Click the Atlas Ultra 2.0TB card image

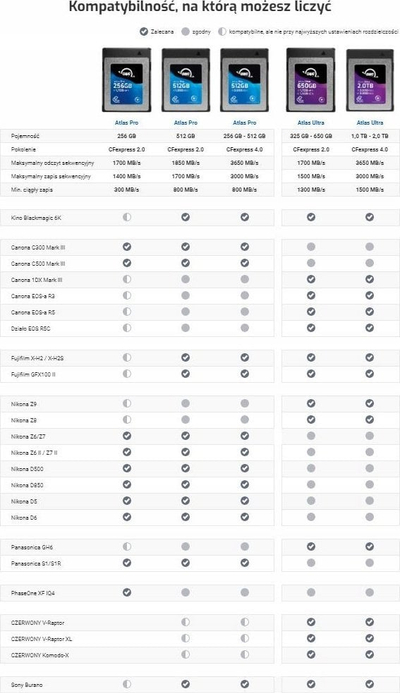pos(370,80)
